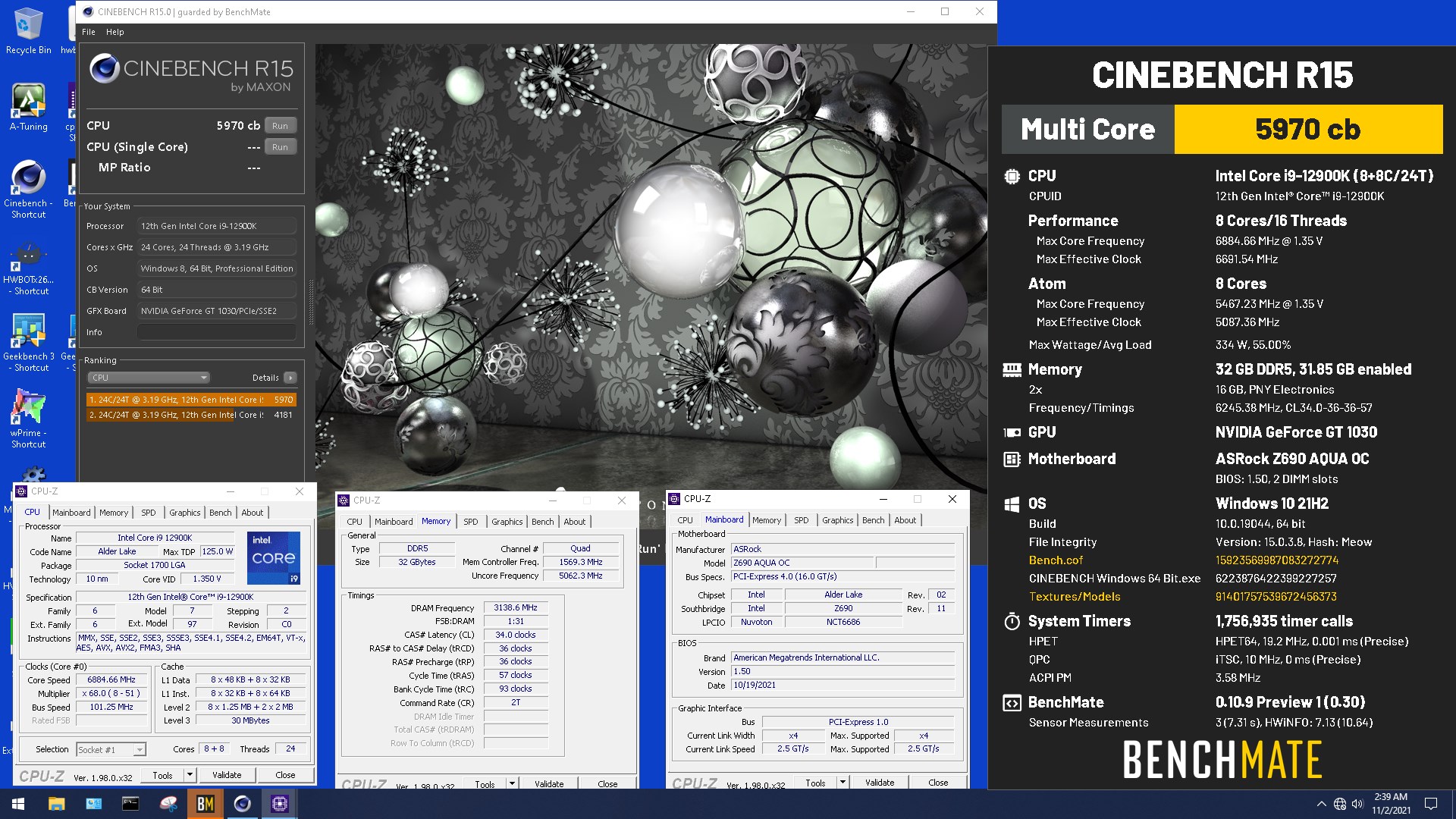Open File Explorer from taskbar

56,804
